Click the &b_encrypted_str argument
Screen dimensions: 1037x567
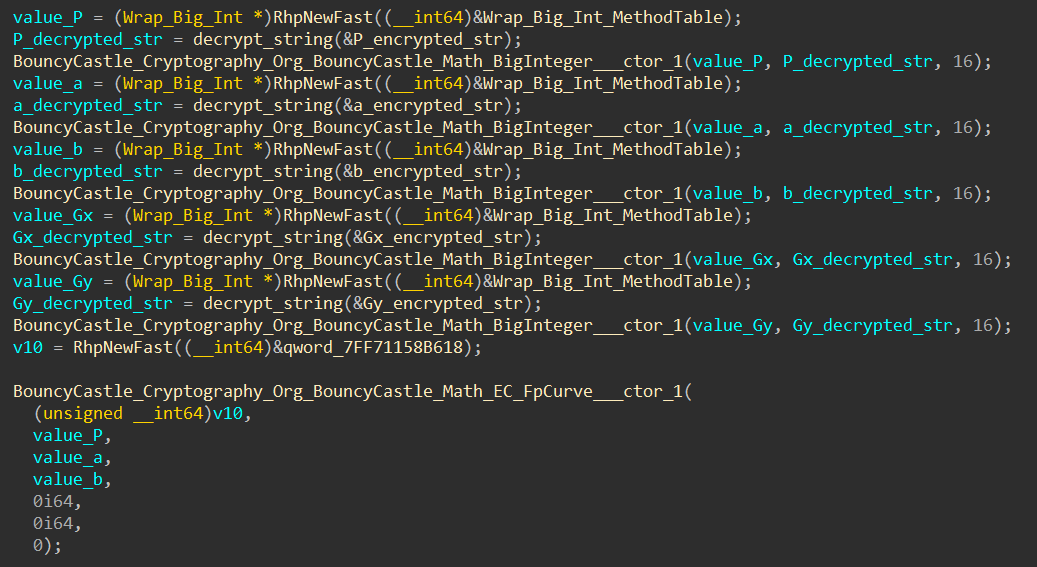click(x=423, y=172)
